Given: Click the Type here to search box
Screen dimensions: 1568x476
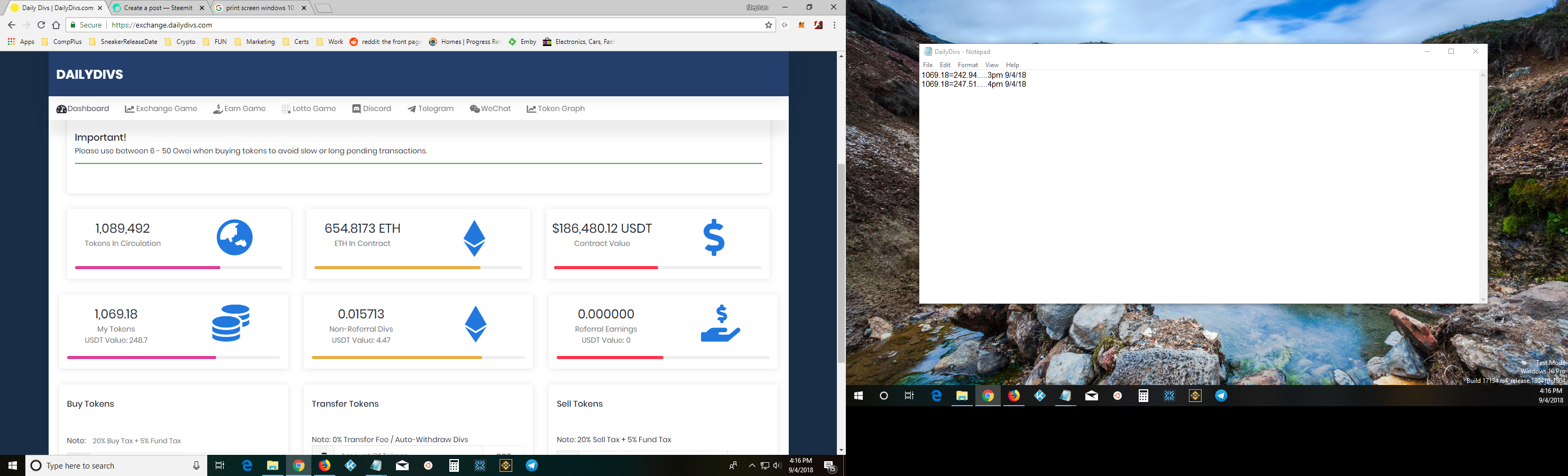Looking at the screenshot, I should point(116,465).
